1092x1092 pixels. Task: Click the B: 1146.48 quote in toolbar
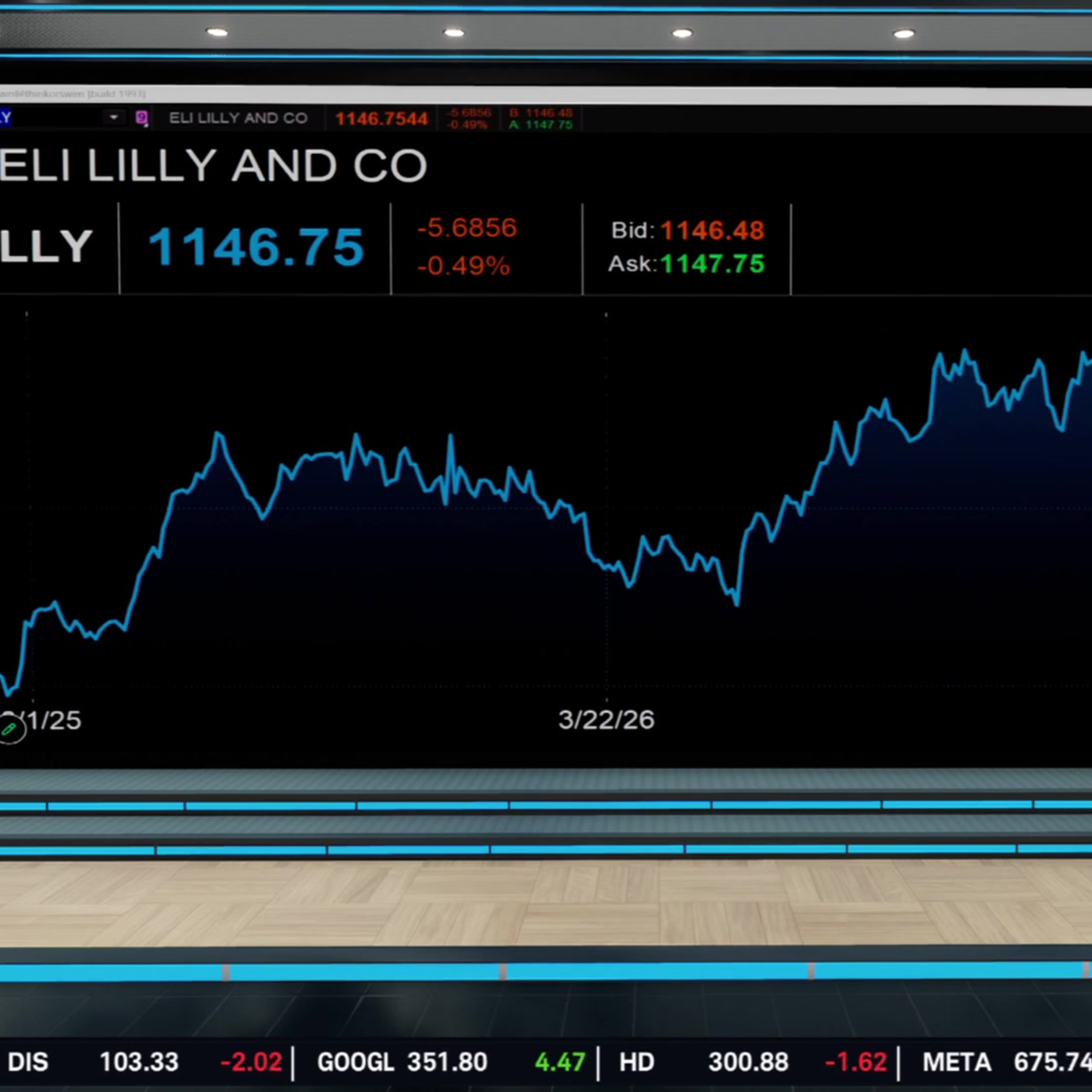click(541, 113)
